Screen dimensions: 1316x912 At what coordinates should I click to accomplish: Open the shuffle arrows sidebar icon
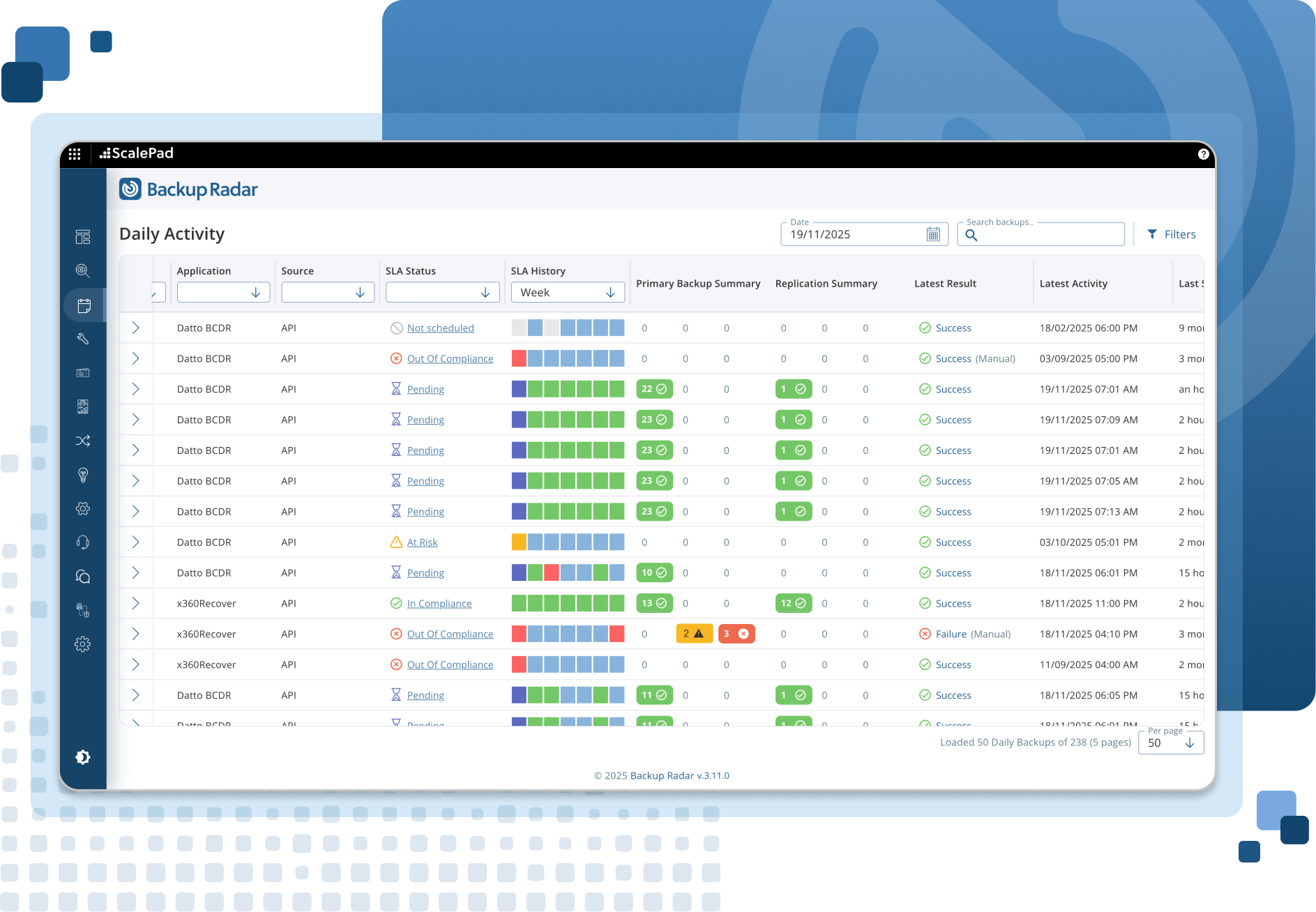coord(83,441)
